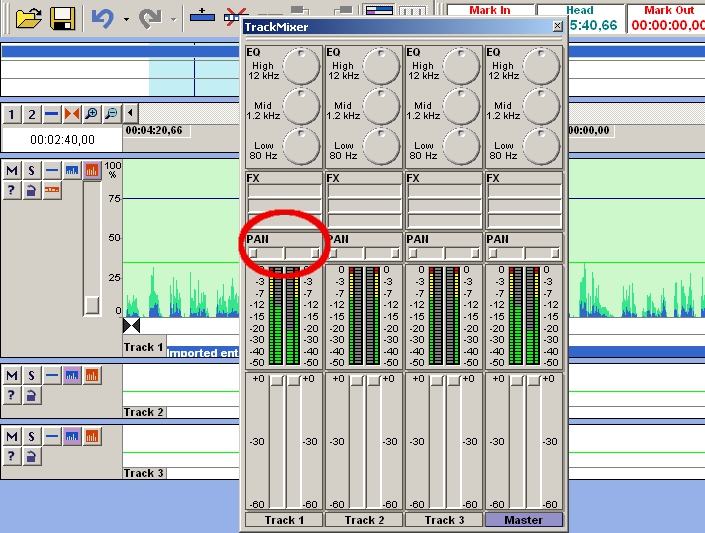Open a file with the folder icon
Screen dimensions: 705x533
click(x=28, y=18)
